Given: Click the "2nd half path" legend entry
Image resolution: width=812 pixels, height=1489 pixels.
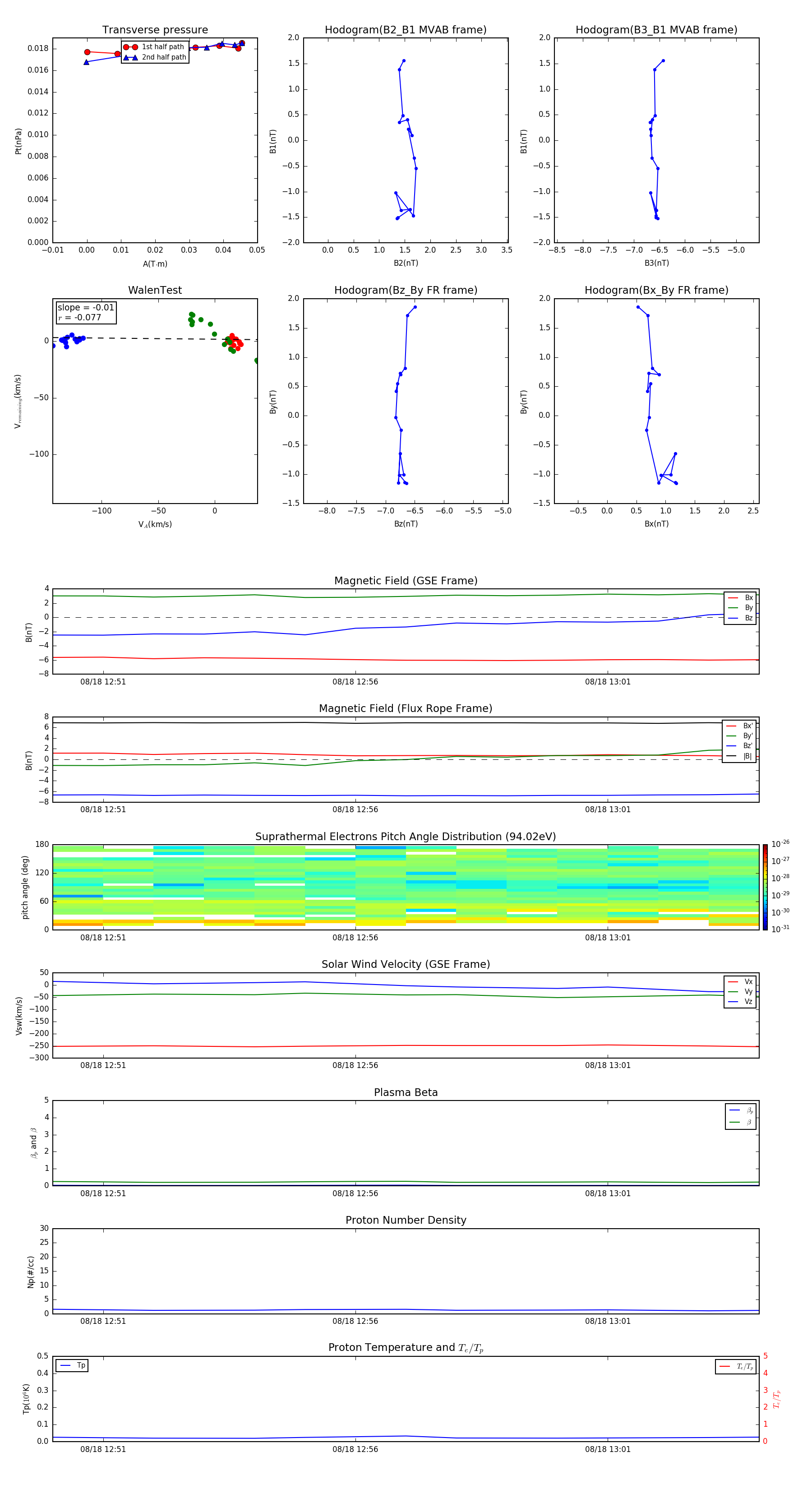Looking at the screenshot, I should pyautogui.click(x=155, y=57).
